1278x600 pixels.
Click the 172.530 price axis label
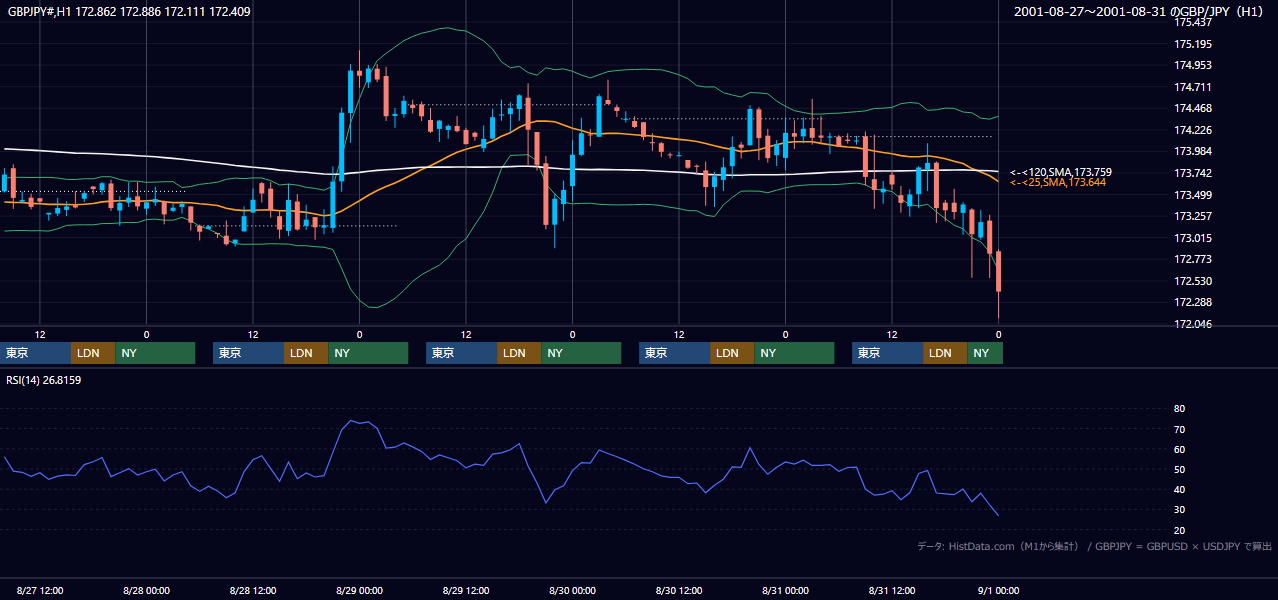tap(1193, 281)
